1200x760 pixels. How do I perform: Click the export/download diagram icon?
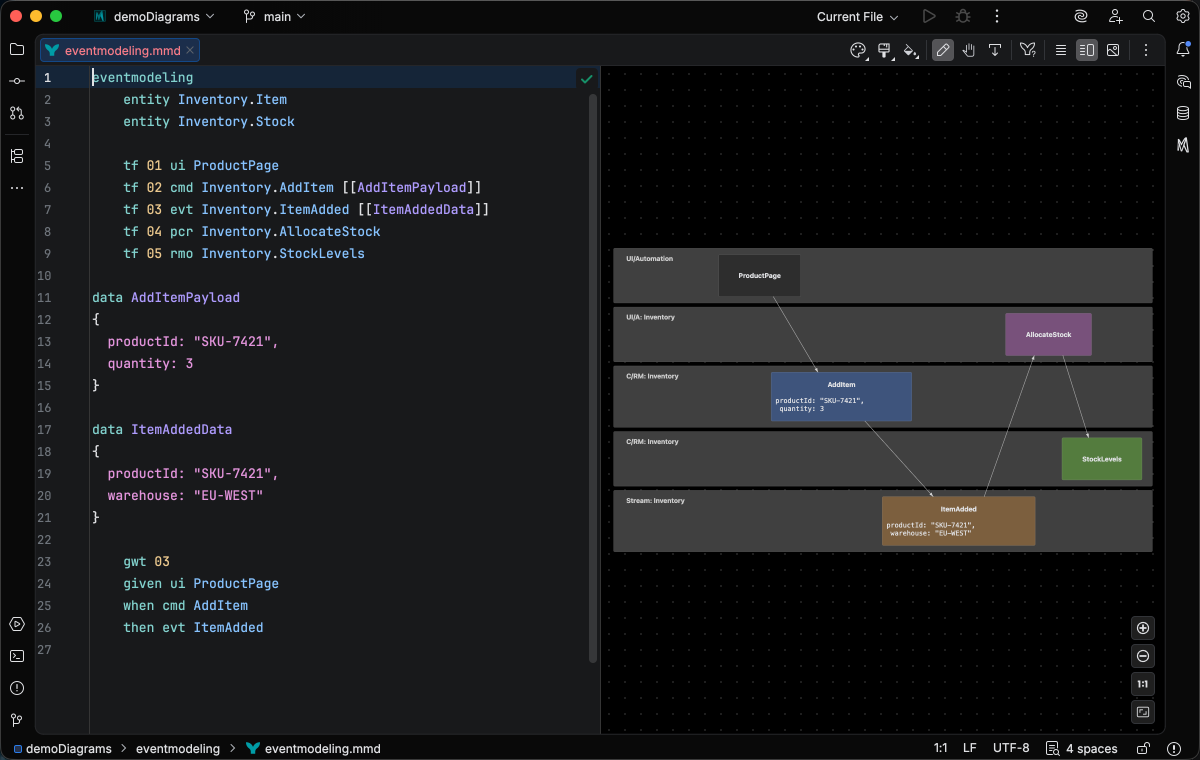(995, 50)
